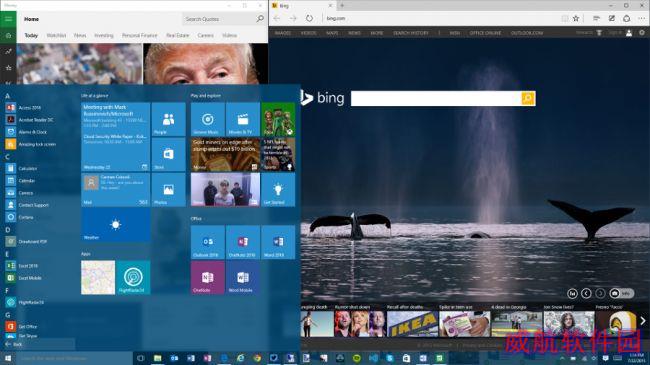This screenshot has width=650, height=365.
Task: Open the Videos link on Bing bar
Action: (308, 33)
